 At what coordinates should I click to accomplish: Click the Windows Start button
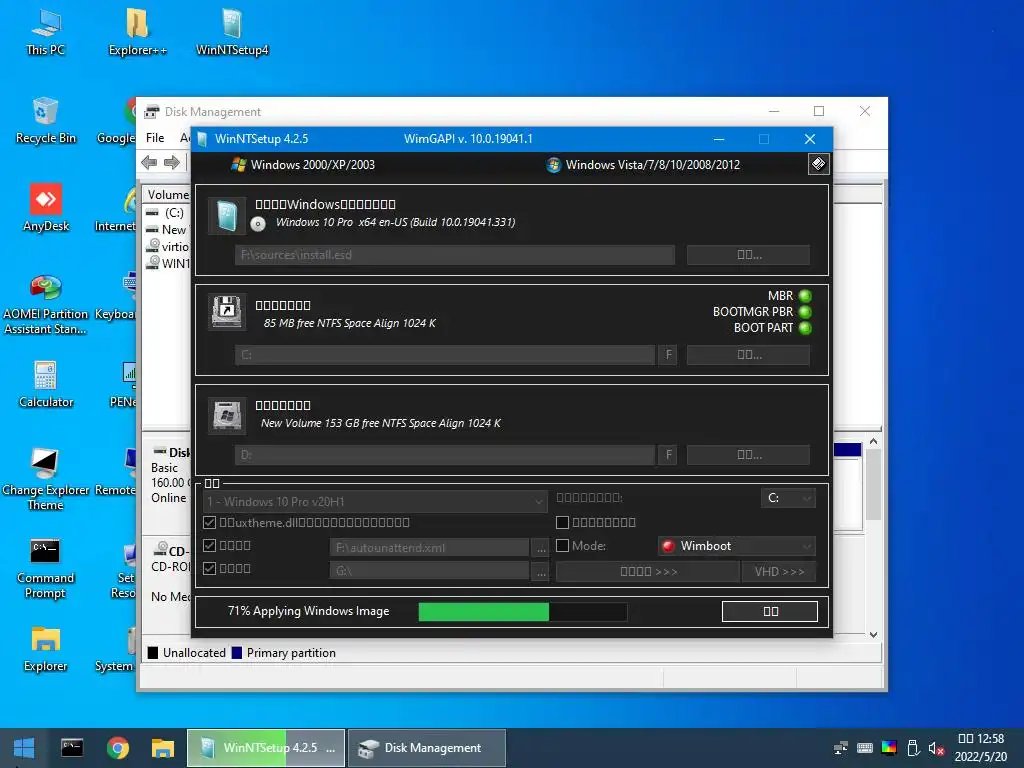[24, 748]
